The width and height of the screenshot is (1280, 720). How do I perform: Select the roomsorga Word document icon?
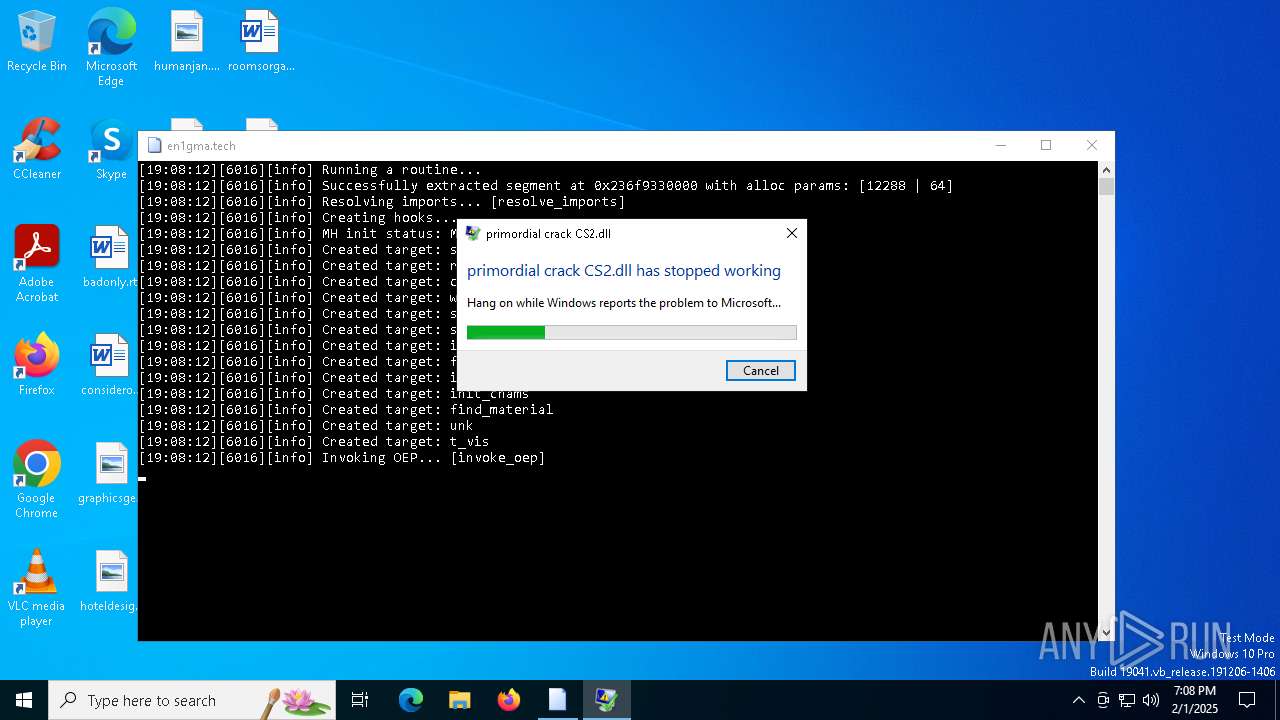pos(260,42)
